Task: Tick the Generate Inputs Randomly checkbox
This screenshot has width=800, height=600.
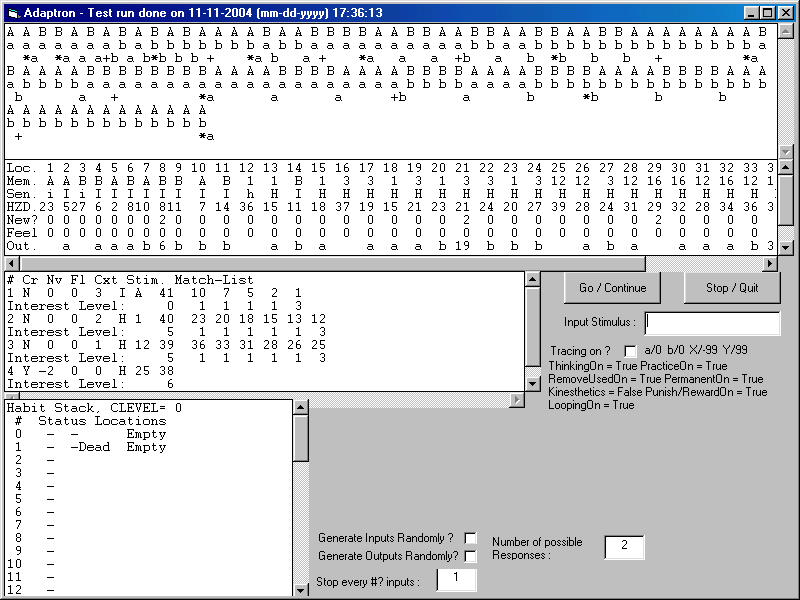Action: pyautogui.click(x=470, y=538)
